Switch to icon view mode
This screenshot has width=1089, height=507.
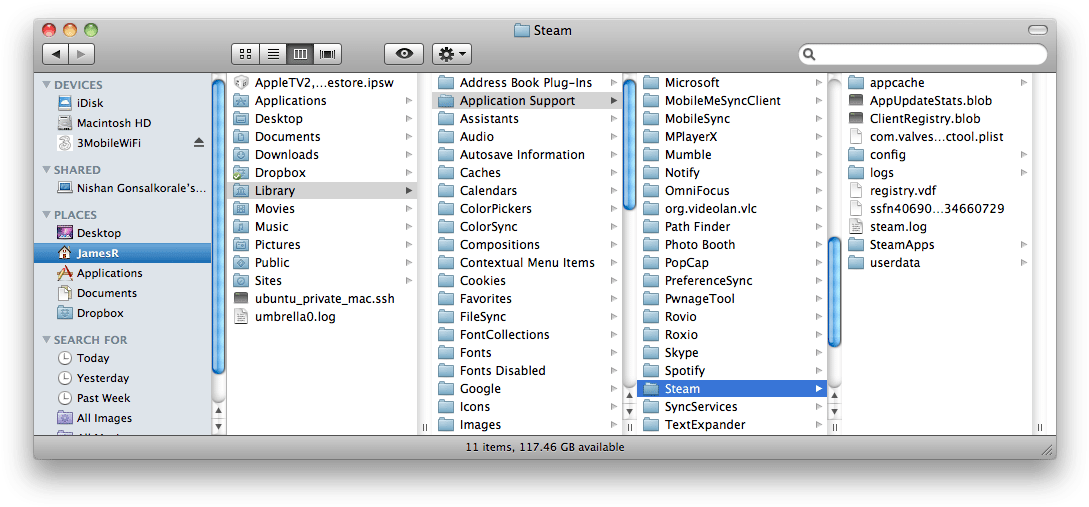pos(244,54)
